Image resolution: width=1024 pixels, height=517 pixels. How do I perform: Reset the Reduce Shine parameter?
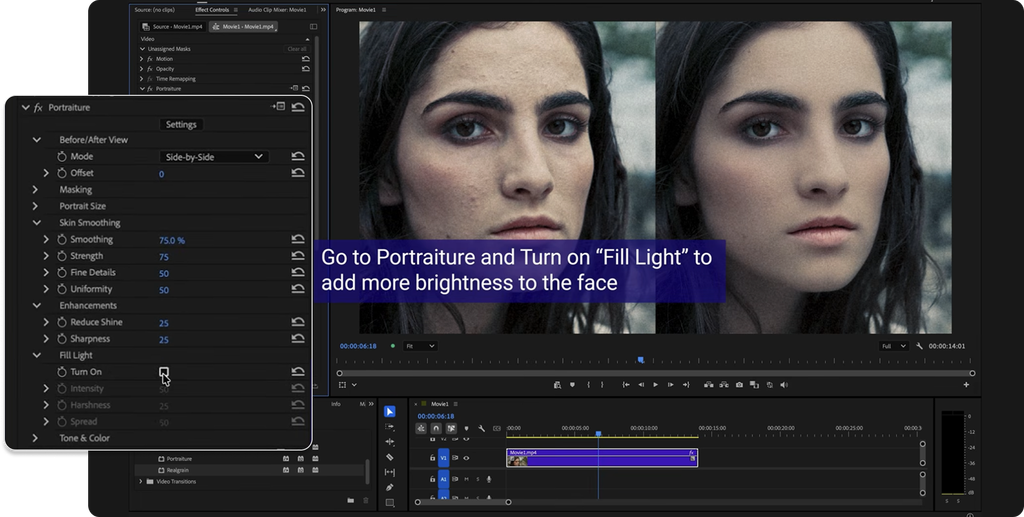point(298,322)
